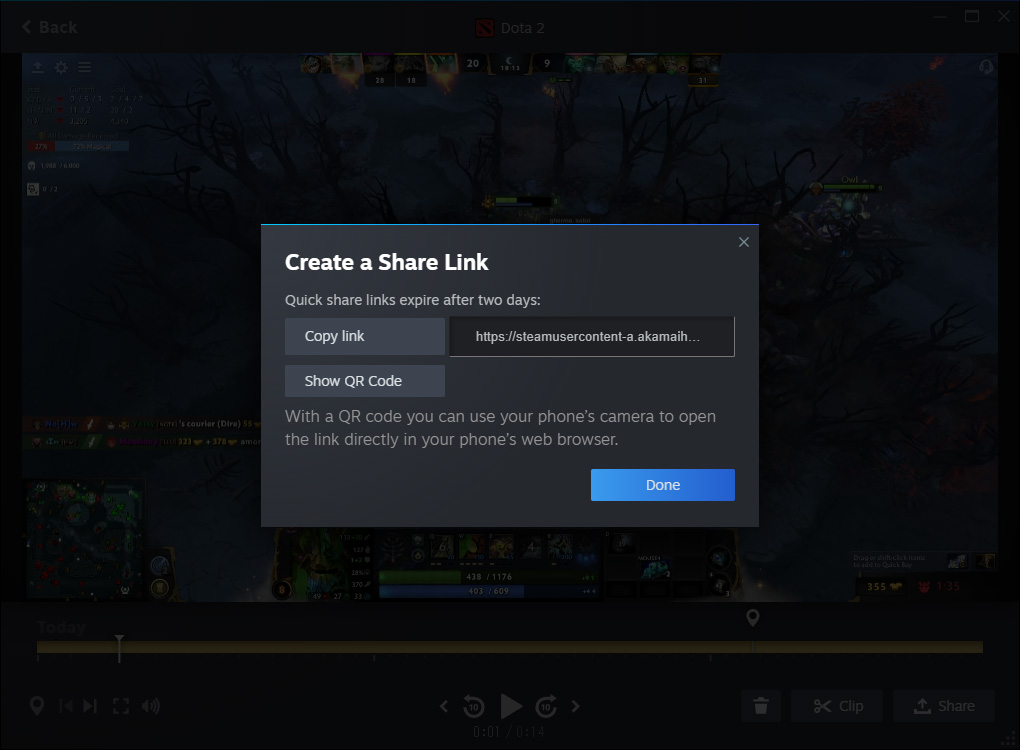Image resolution: width=1020 pixels, height=750 pixels.
Task: Select the pin marker above the timeline
Action: (x=753, y=617)
